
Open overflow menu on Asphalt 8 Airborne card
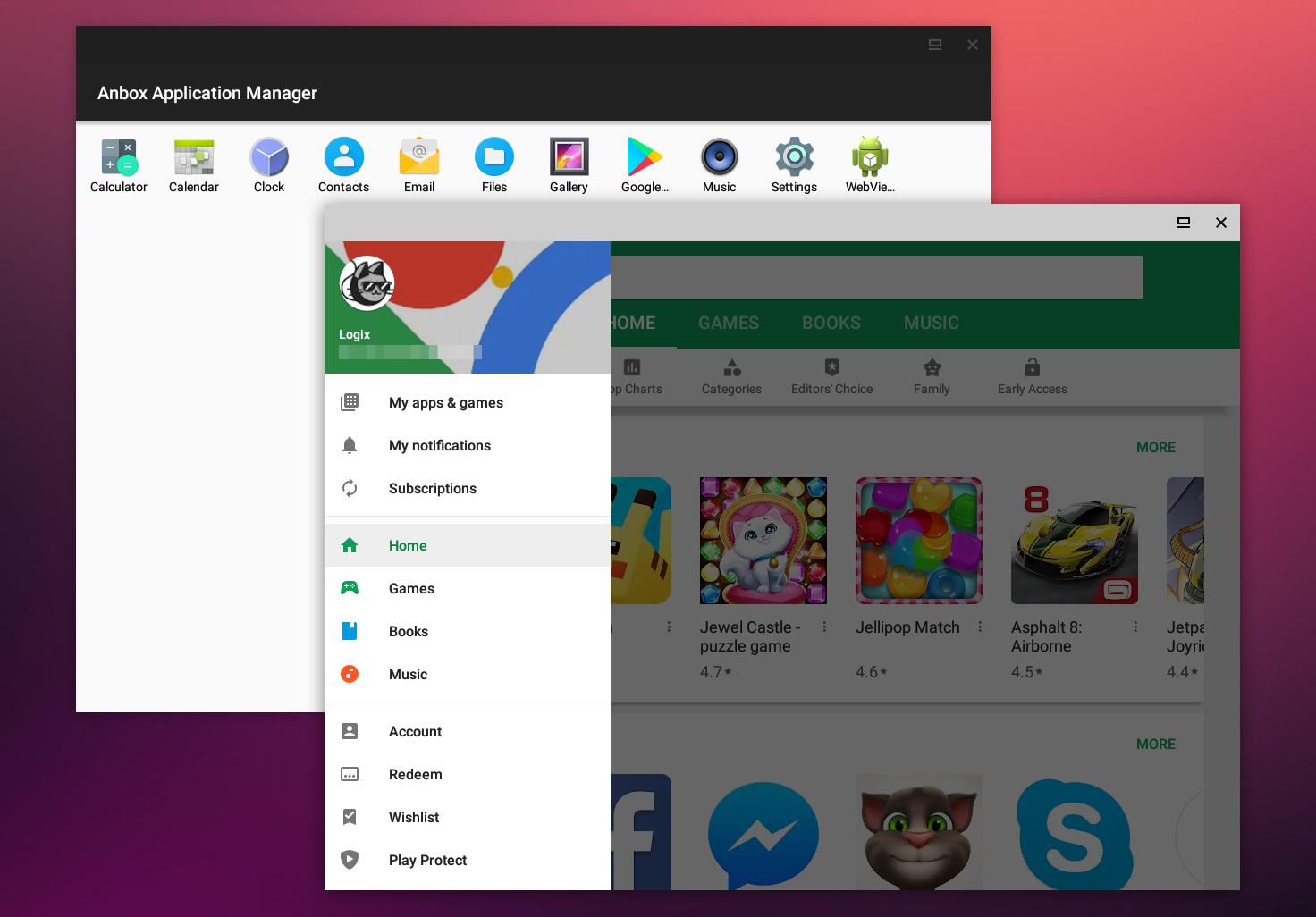pyautogui.click(x=1135, y=627)
